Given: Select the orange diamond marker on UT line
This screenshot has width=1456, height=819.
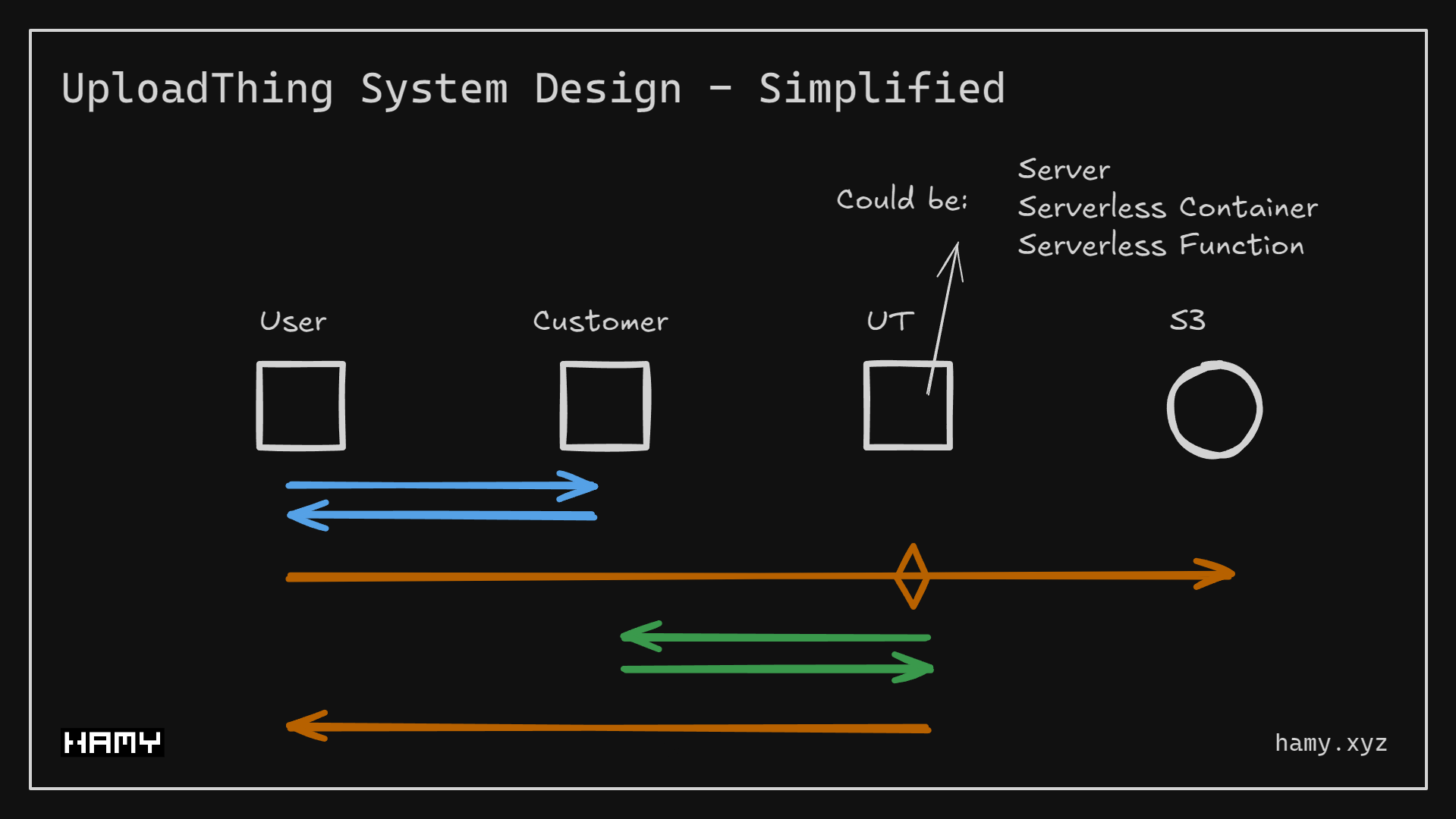Looking at the screenshot, I should pos(913,576).
